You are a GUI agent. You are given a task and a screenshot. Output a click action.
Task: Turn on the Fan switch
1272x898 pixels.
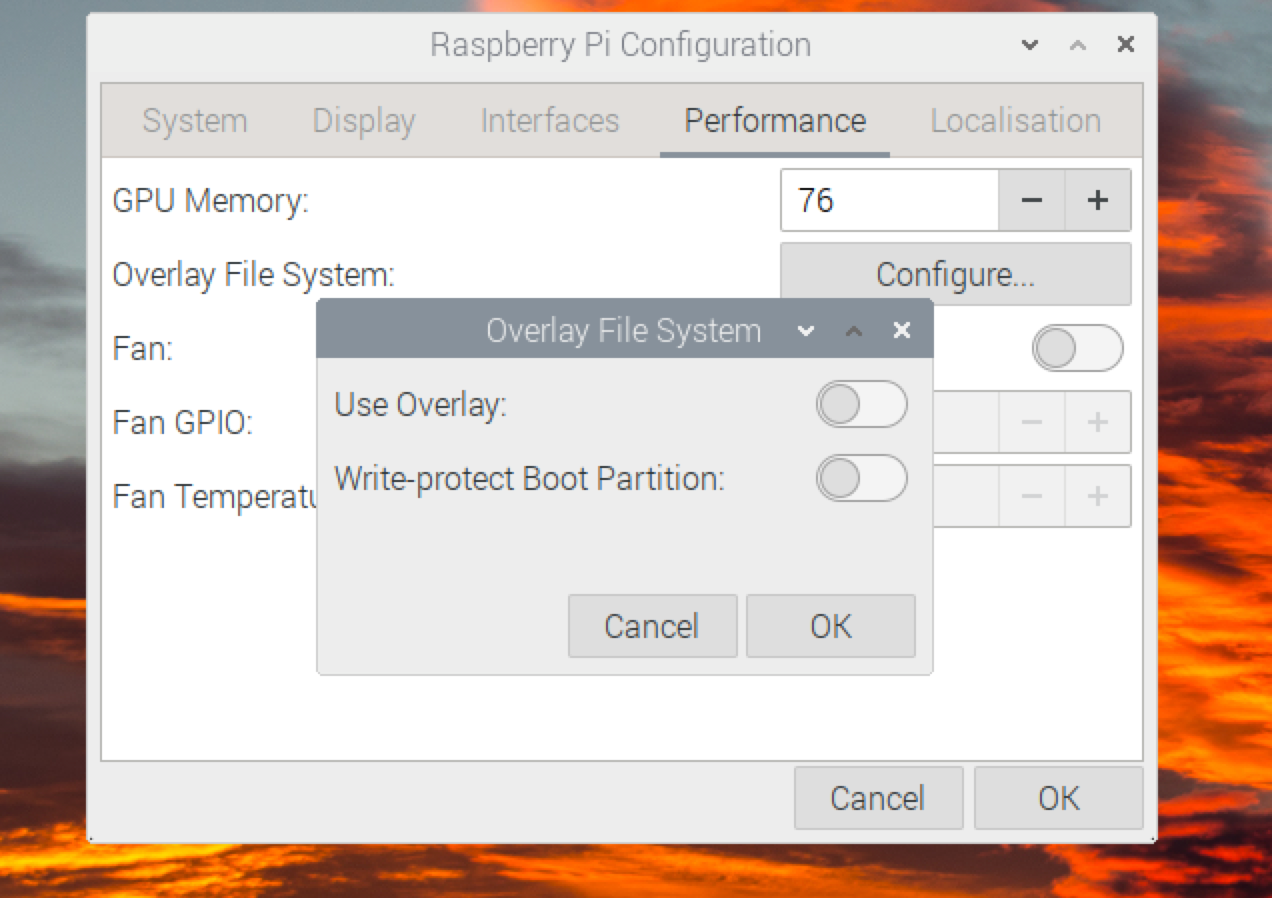[1077, 348]
